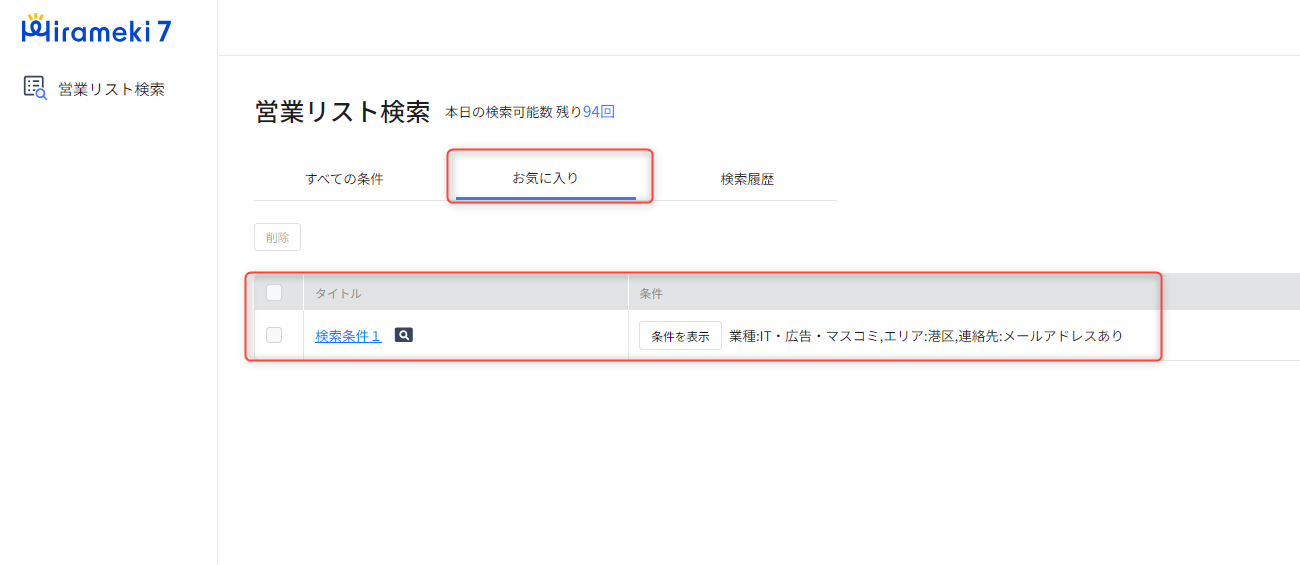
Task: Open the 検索条件１ link
Action: point(348,336)
